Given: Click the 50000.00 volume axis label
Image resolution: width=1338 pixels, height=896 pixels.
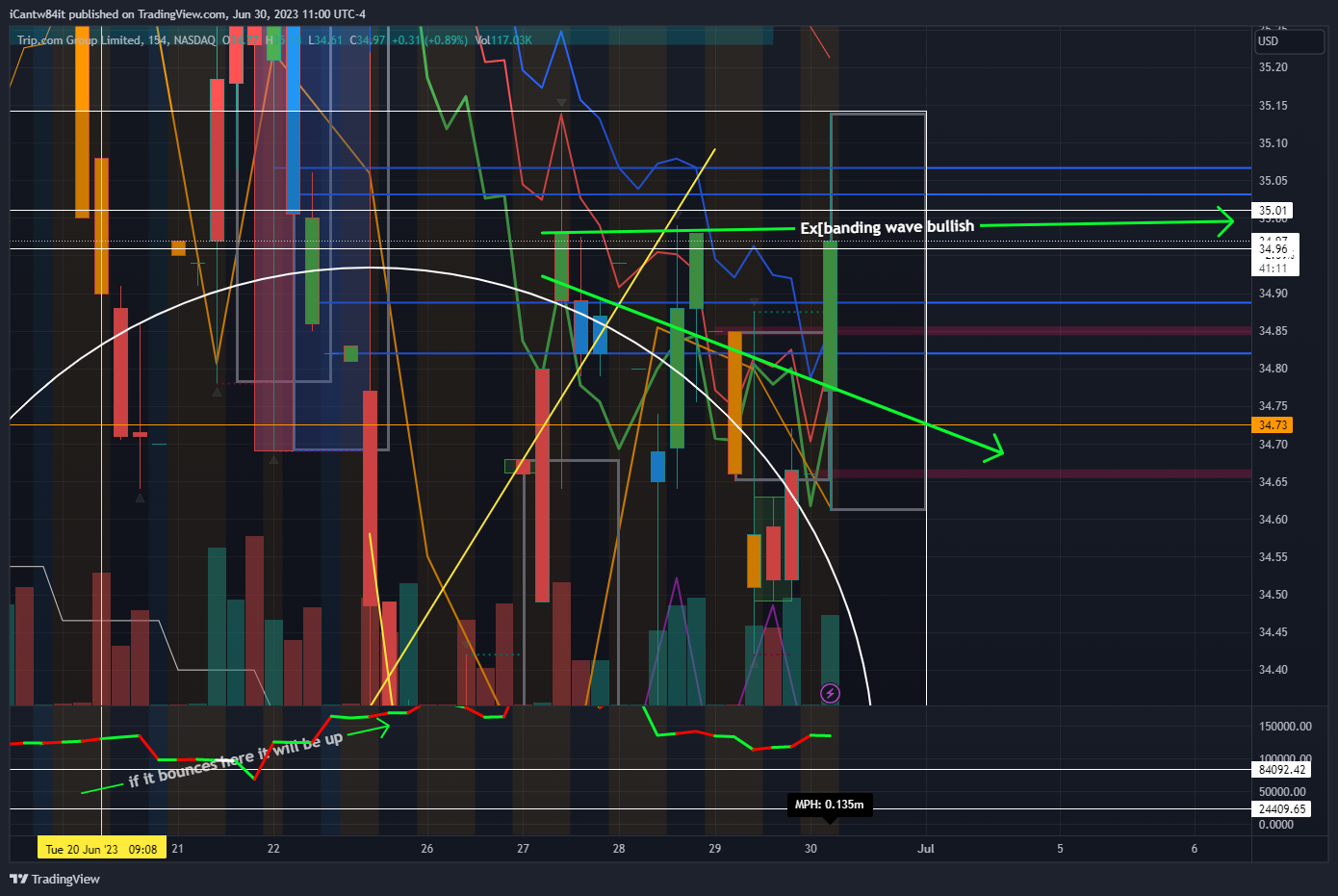Looking at the screenshot, I should click(x=1282, y=792).
